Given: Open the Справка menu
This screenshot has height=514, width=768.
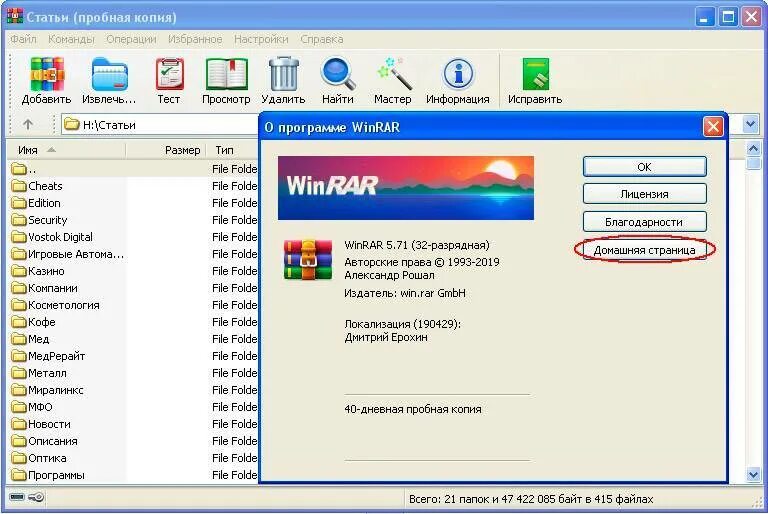Looking at the screenshot, I should coord(322,39).
